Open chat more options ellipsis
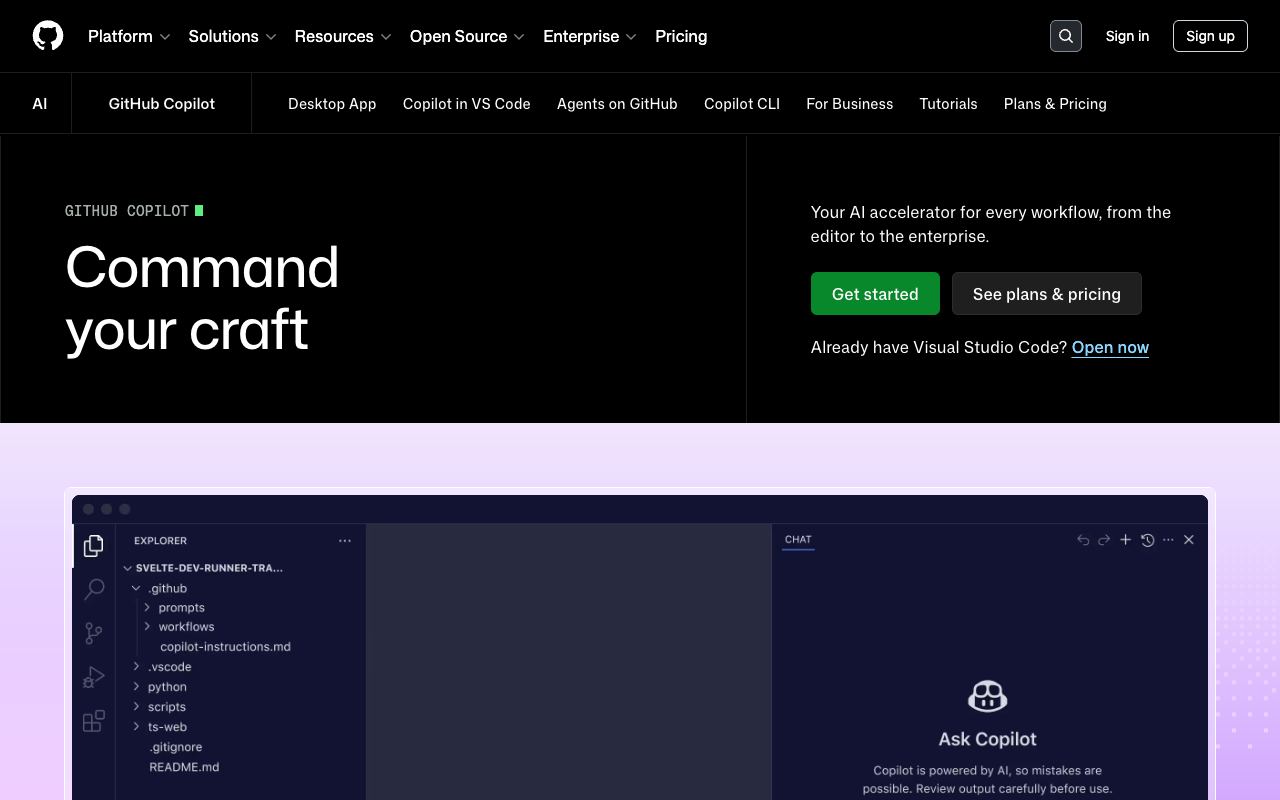This screenshot has width=1280, height=800. click(x=1168, y=540)
